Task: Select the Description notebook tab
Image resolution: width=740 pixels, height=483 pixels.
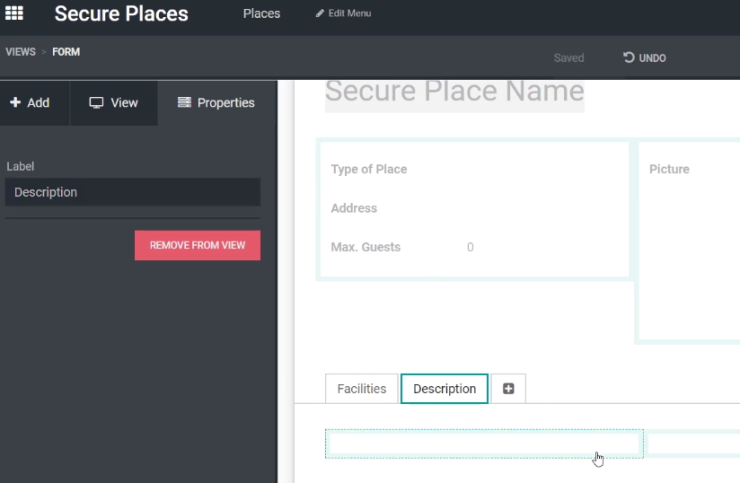Action: tap(444, 389)
